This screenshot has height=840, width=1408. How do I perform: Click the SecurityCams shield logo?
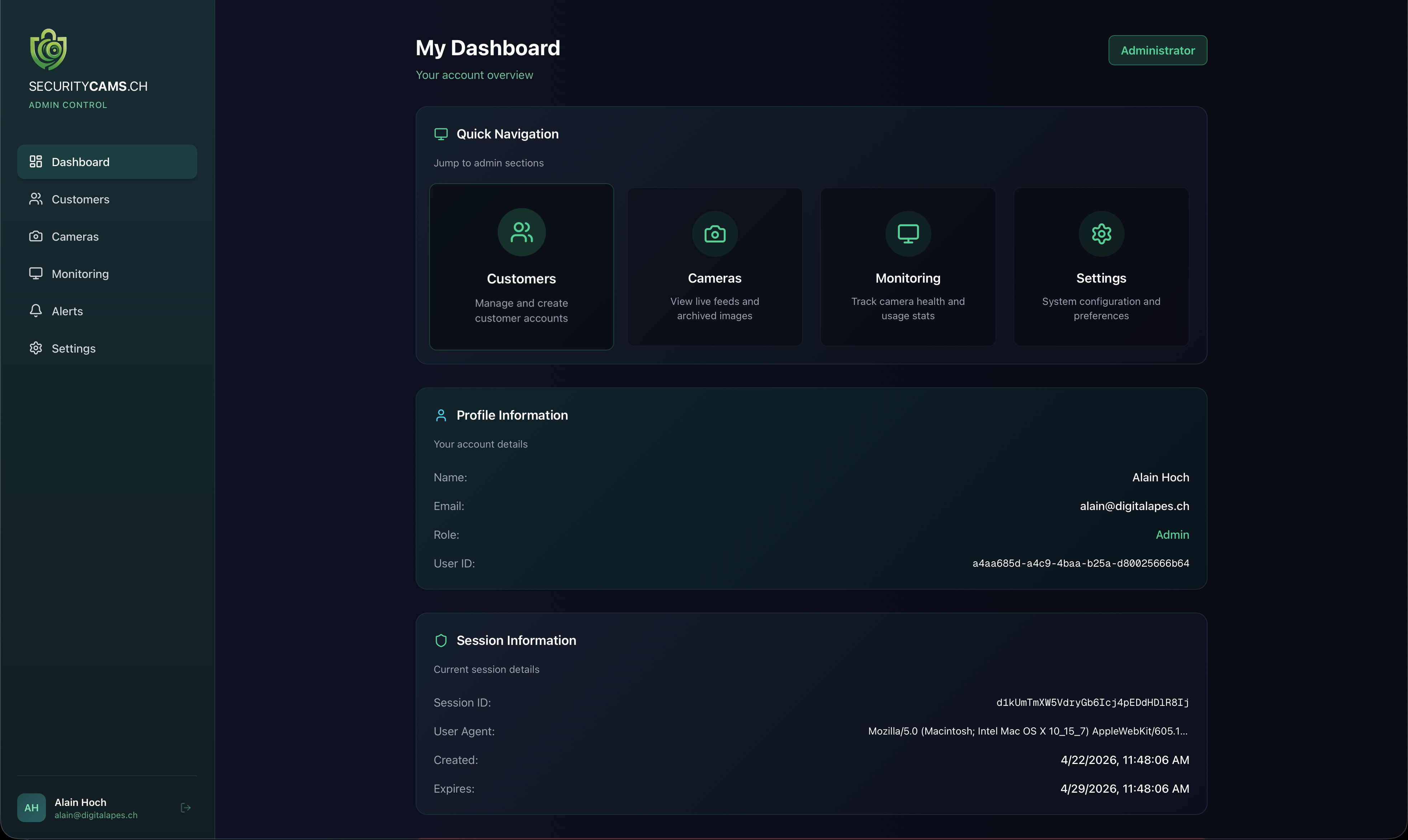(48, 49)
